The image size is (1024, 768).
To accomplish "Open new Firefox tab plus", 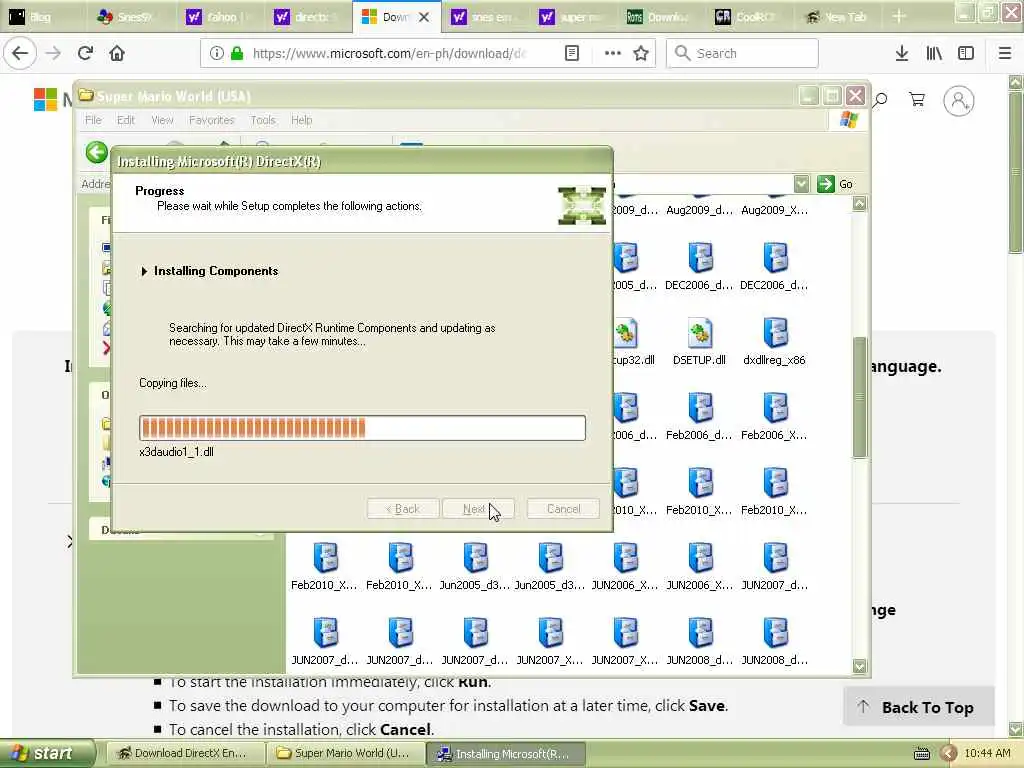I will tap(899, 16).
